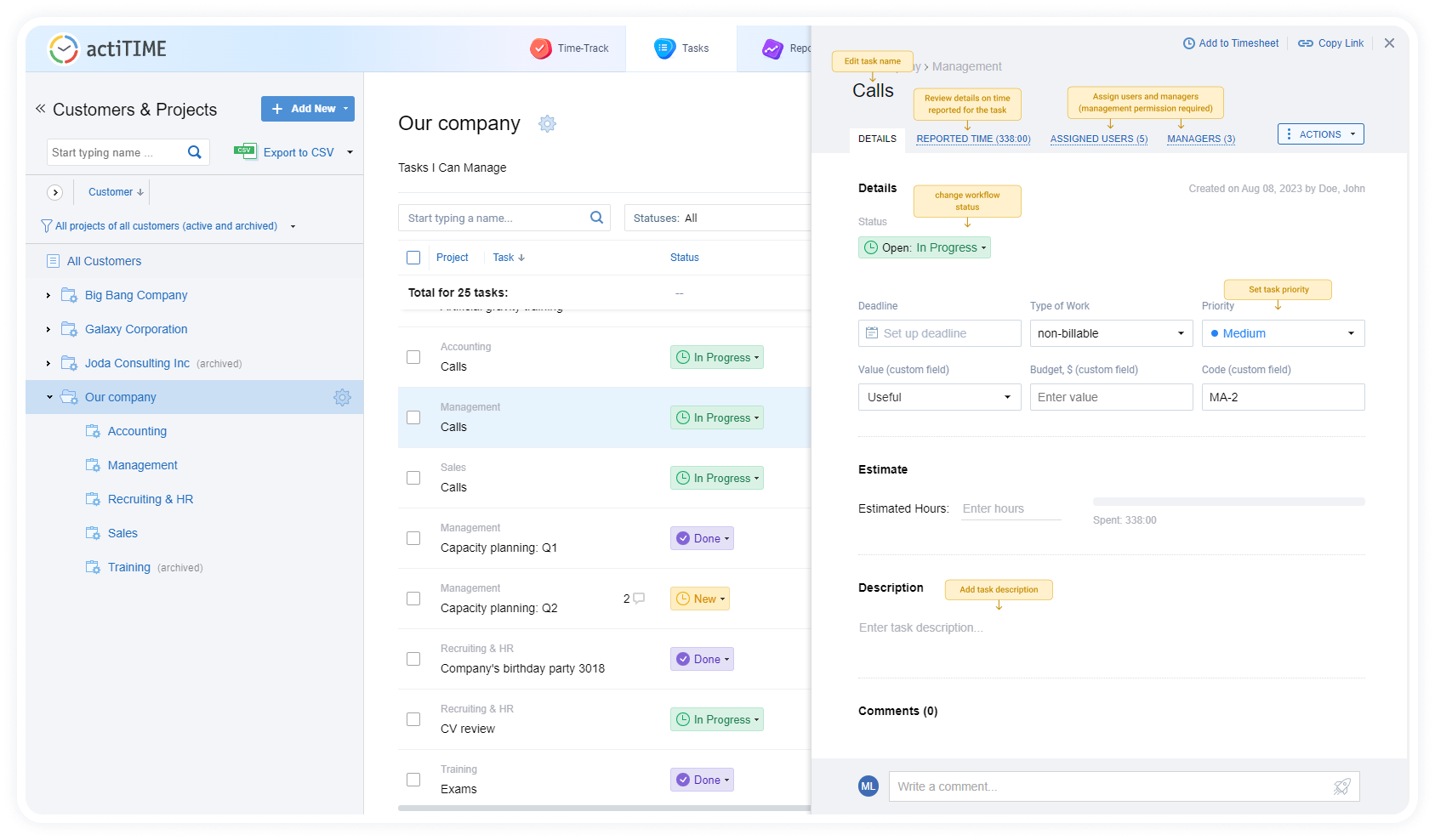Open the Training archived project in tree
Viewport: 1435px width, 840px height.
point(129,567)
